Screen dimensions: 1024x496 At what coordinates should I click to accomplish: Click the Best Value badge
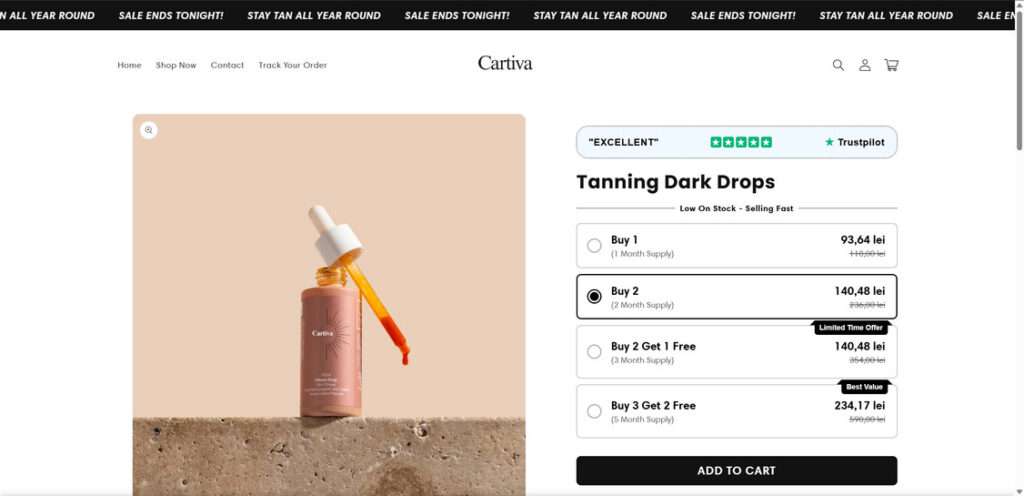tap(864, 386)
